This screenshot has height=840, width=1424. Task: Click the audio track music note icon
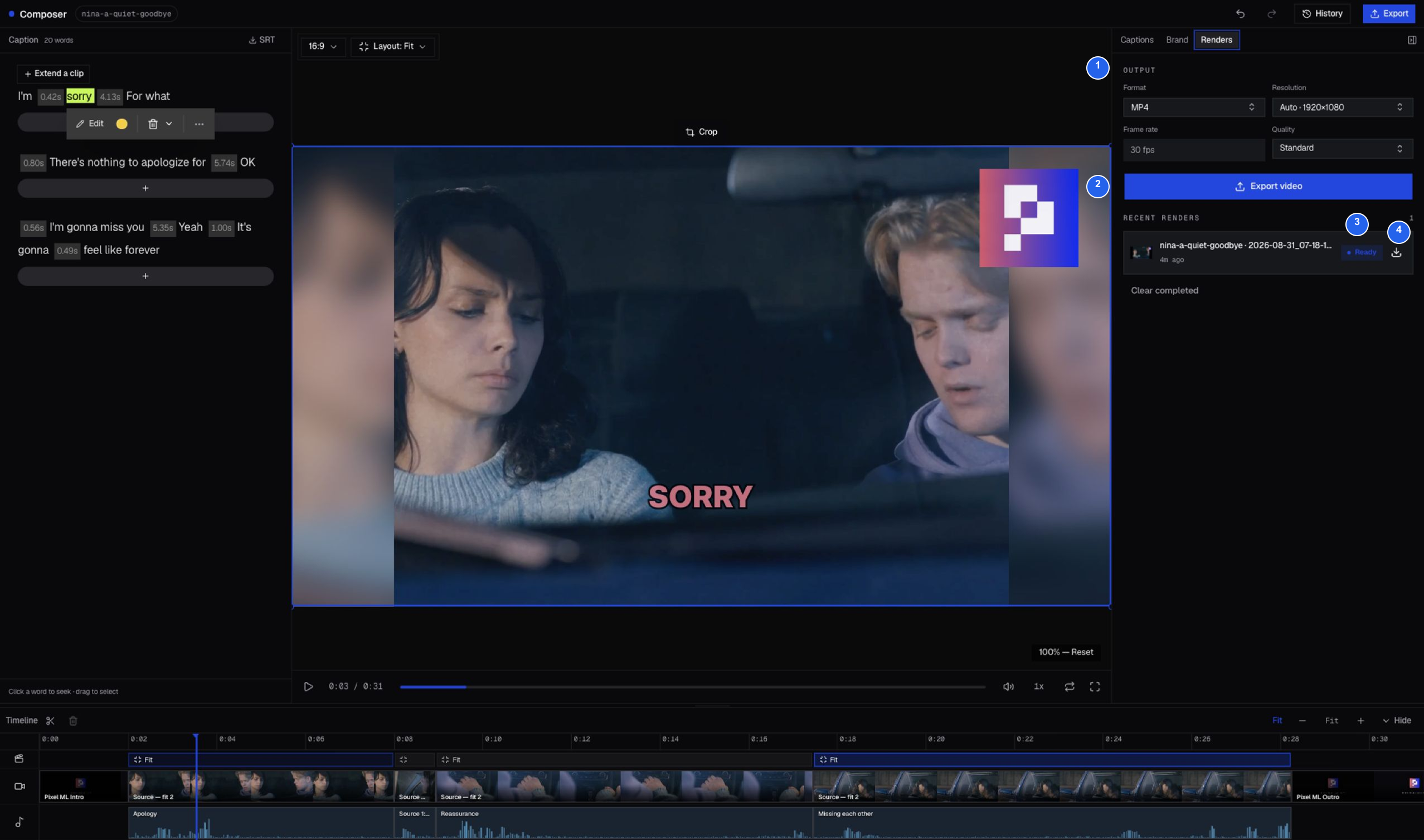point(20,822)
